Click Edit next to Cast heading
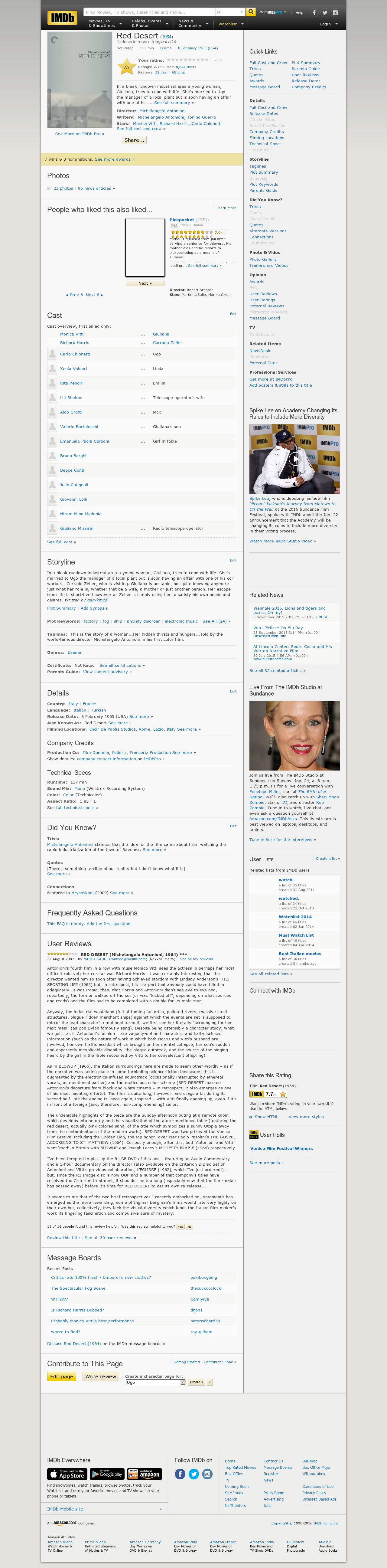 pyautogui.click(x=233, y=313)
